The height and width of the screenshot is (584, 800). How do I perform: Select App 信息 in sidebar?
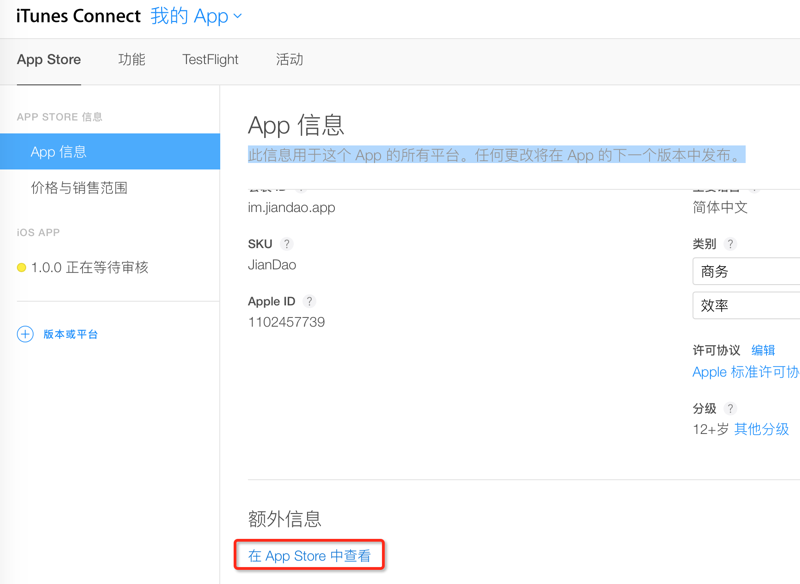[x=110, y=151]
